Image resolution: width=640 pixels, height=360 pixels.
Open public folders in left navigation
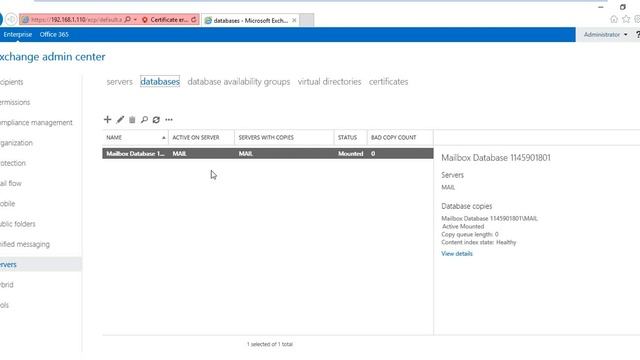pos(18,224)
